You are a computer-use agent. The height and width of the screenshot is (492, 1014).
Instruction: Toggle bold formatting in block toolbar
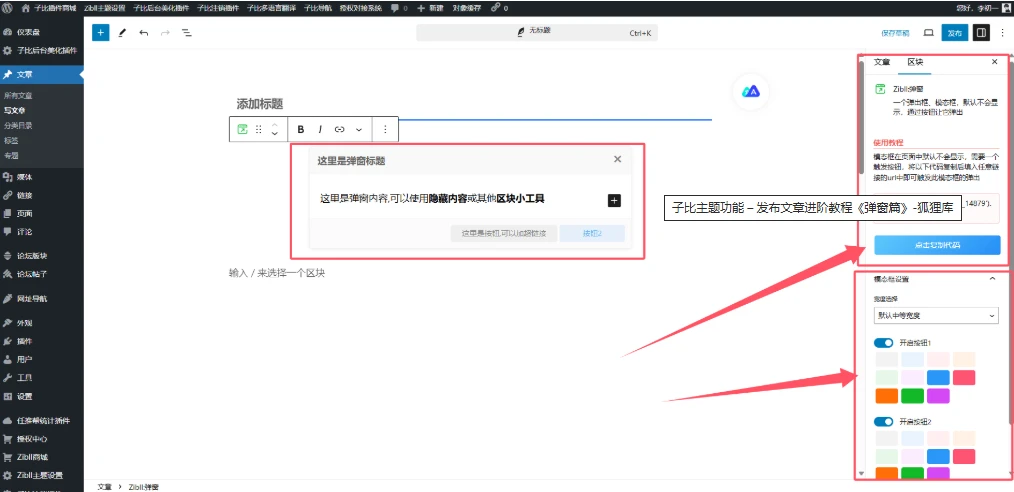click(301, 129)
